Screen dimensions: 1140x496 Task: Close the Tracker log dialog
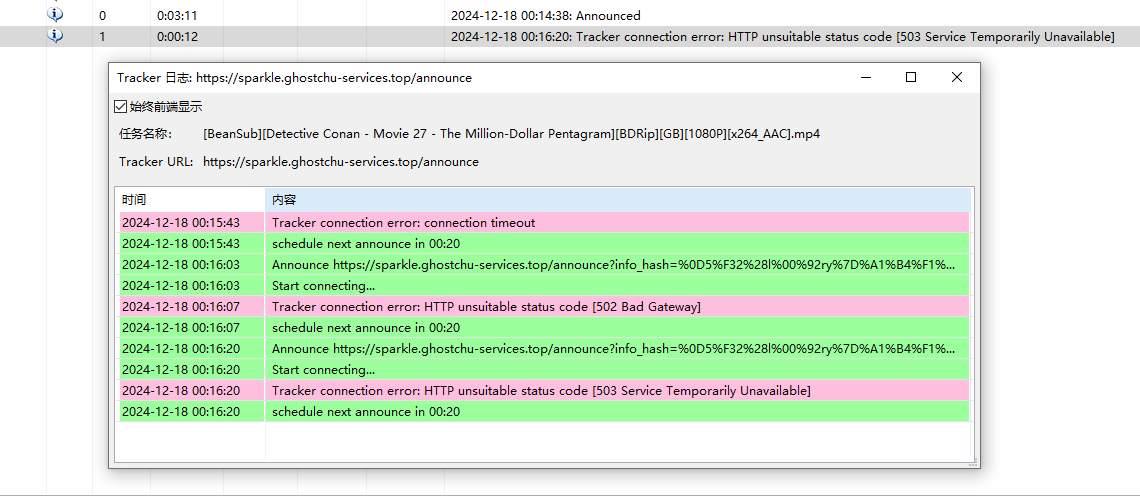[956, 78]
